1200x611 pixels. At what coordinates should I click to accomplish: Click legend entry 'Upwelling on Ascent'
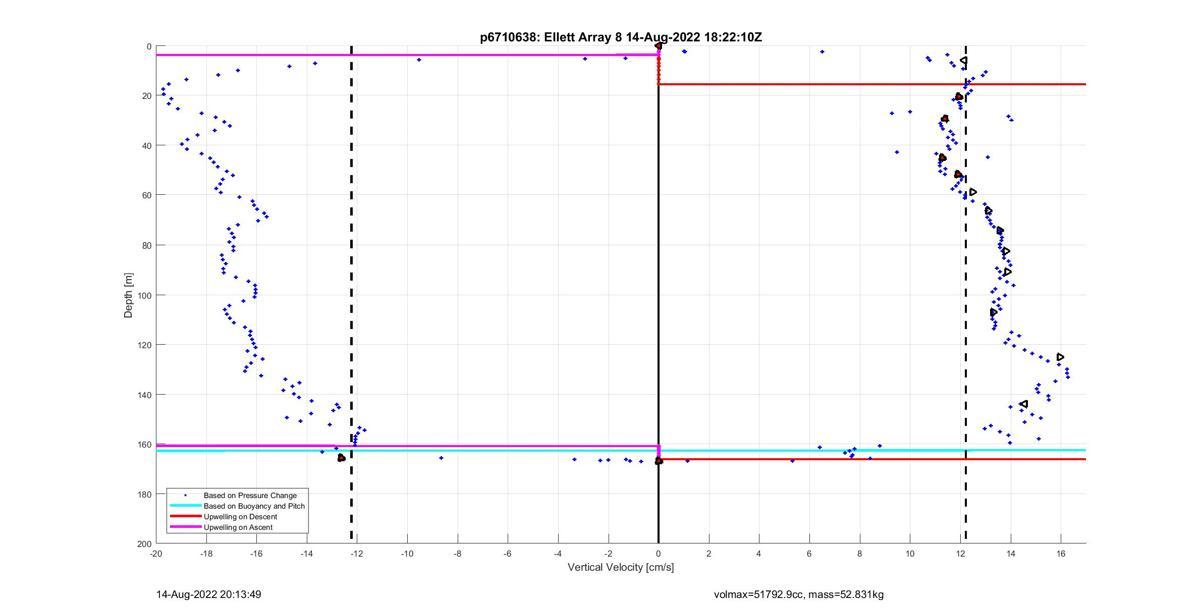[238, 527]
